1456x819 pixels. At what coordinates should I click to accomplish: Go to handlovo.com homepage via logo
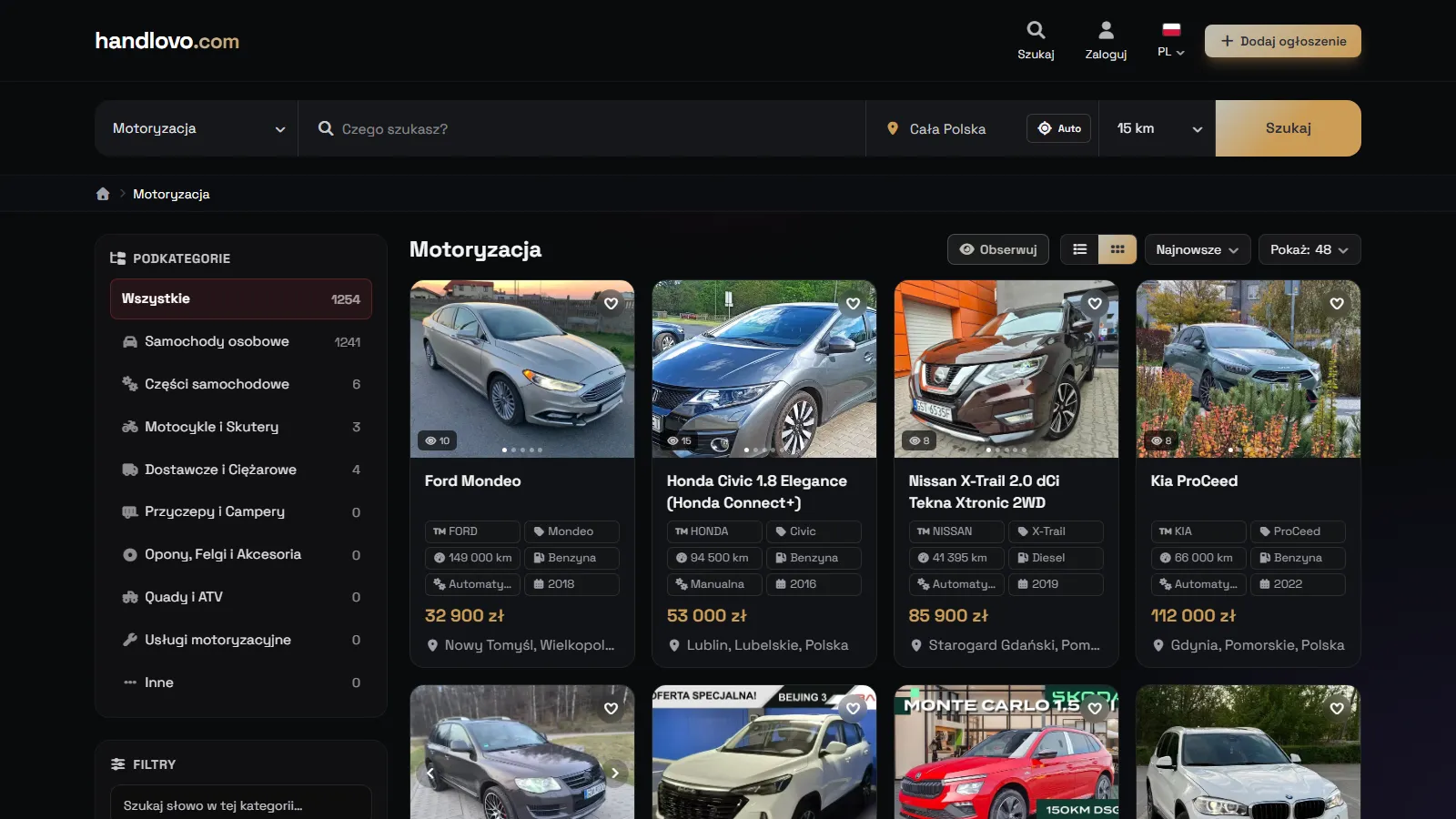tap(167, 41)
